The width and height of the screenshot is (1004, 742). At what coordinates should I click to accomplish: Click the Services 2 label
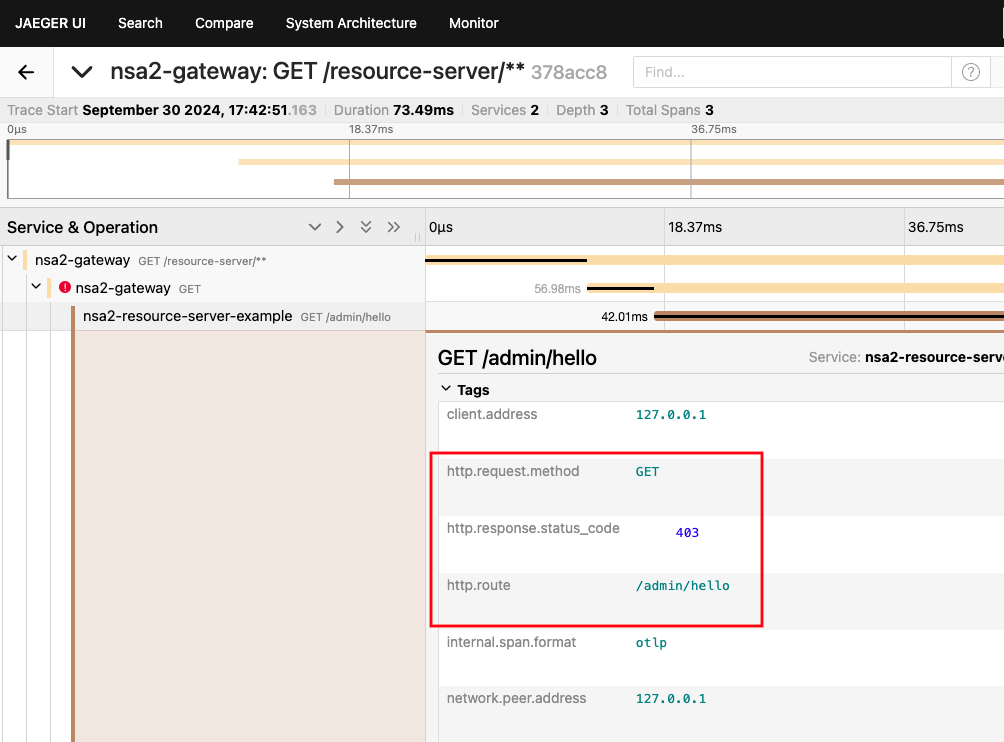(x=505, y=110)
